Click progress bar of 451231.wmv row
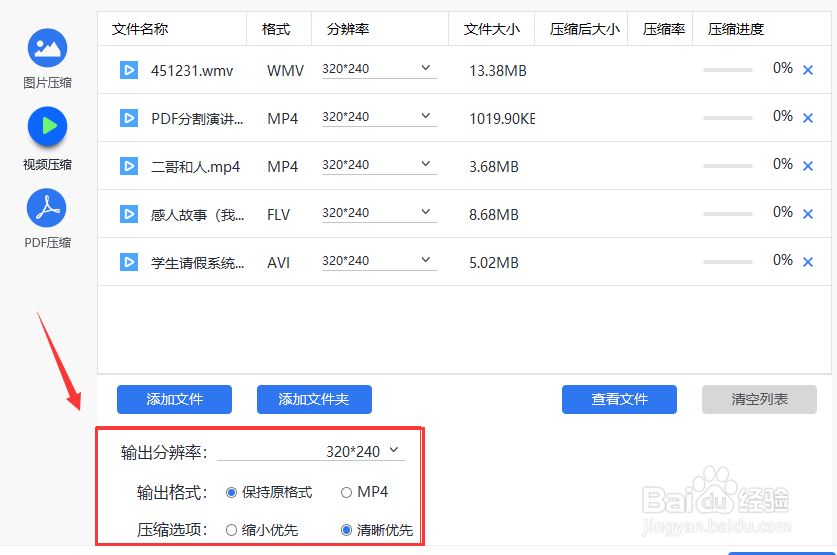 pos(728,70)
